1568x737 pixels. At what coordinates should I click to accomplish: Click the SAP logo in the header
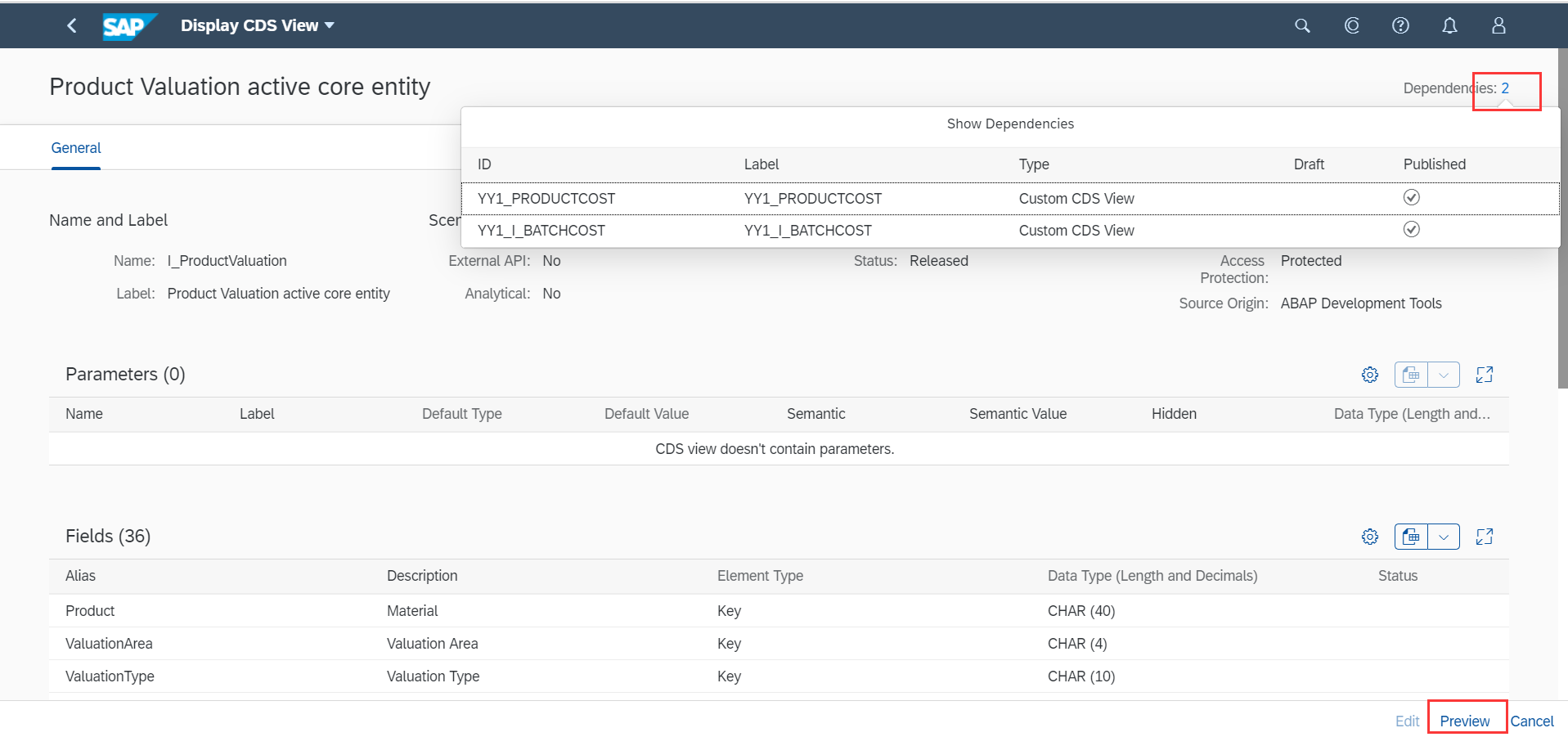pos(129,25)
